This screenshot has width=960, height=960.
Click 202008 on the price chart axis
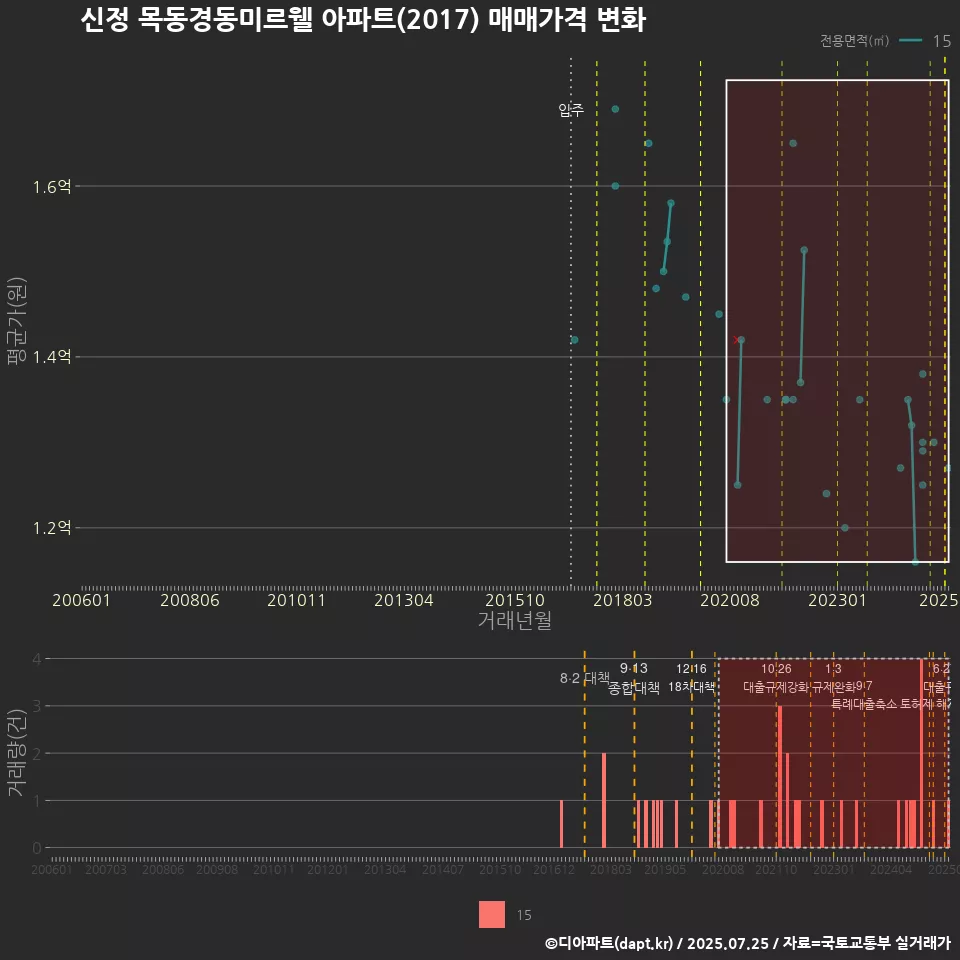(x=729, y=600)
